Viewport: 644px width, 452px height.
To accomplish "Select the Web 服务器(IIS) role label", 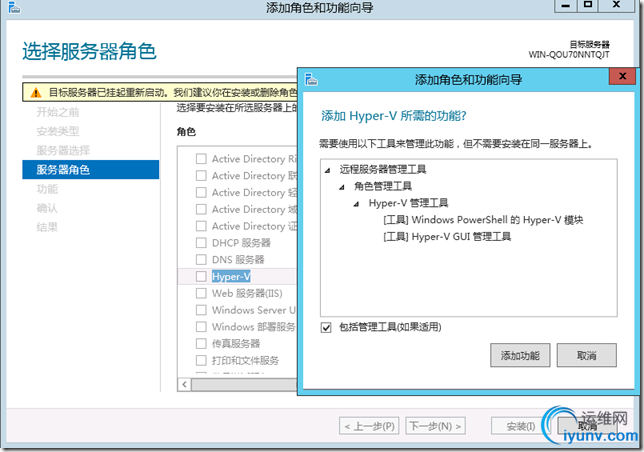I will (x=247, y=294).
